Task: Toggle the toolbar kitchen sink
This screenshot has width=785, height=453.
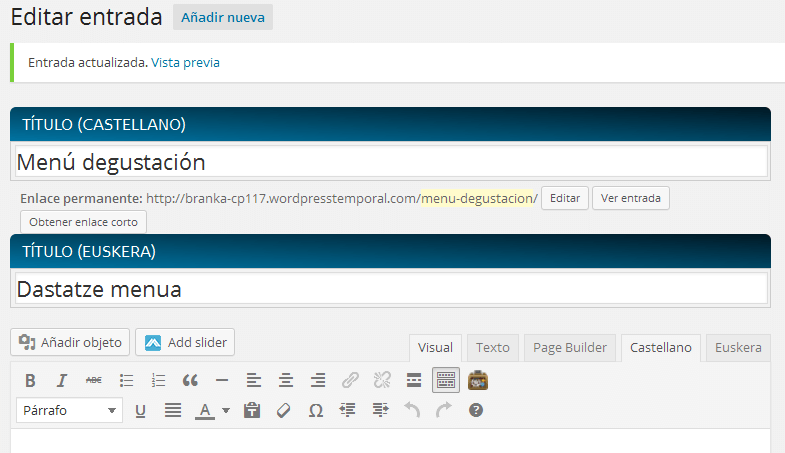Action: click(x=446, y=380)
